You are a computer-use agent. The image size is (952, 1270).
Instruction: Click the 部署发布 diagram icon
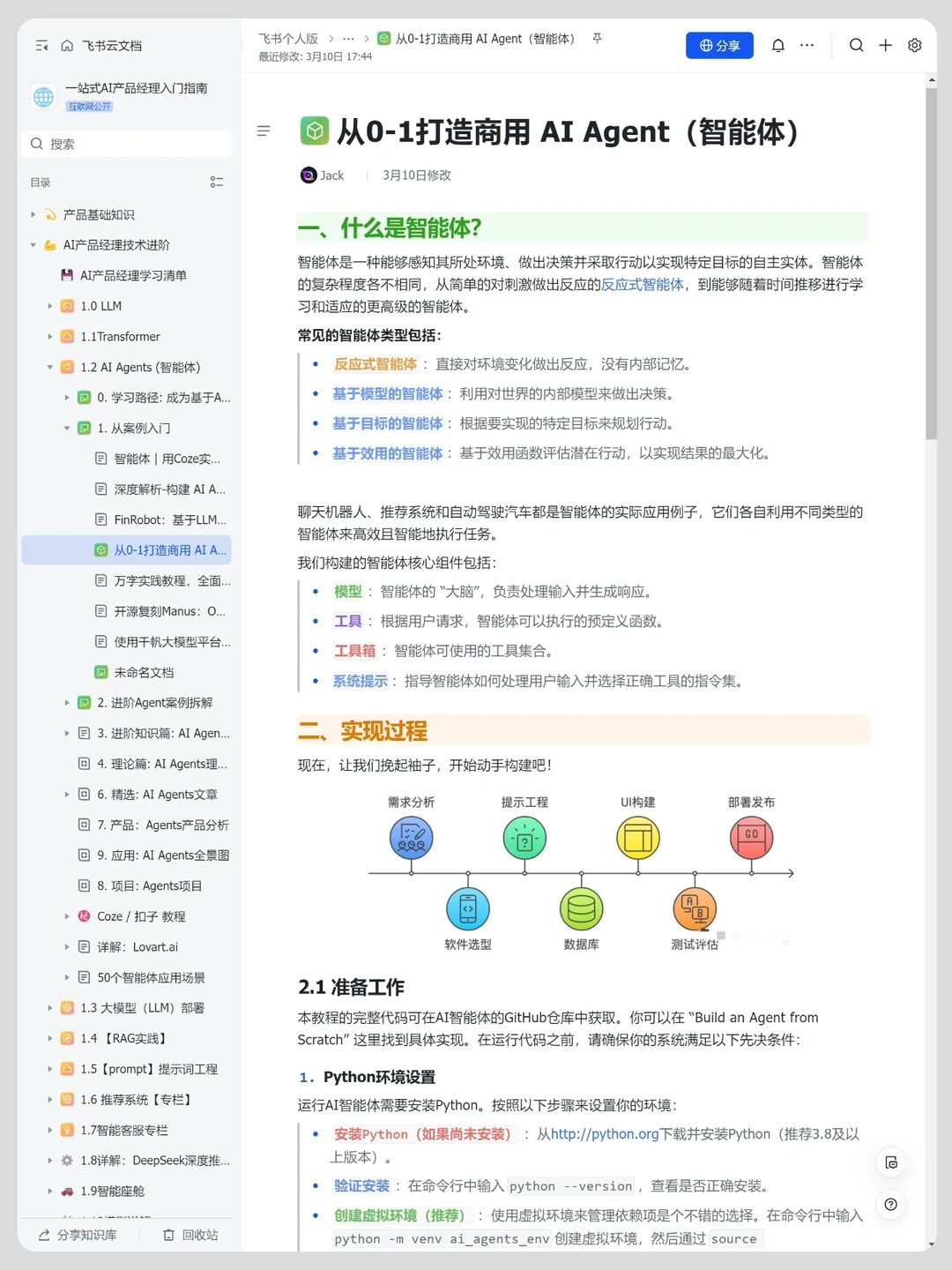[752, 838]
